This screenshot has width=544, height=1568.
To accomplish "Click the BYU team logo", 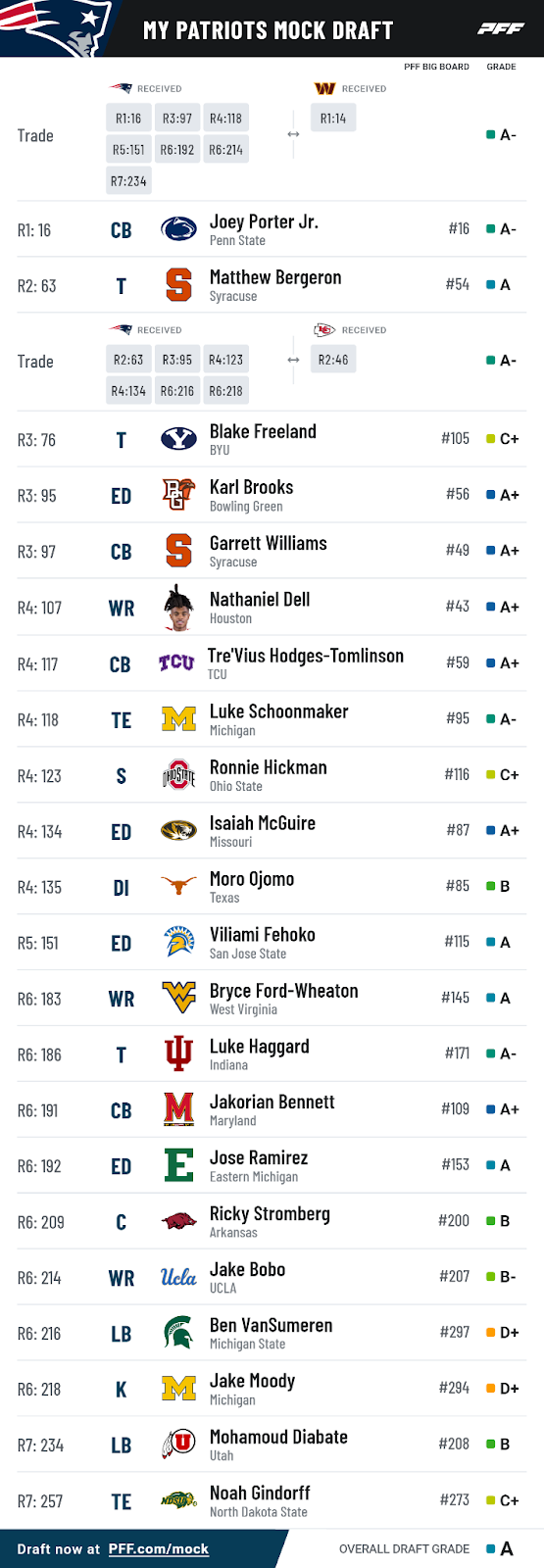I will (178, 440).
